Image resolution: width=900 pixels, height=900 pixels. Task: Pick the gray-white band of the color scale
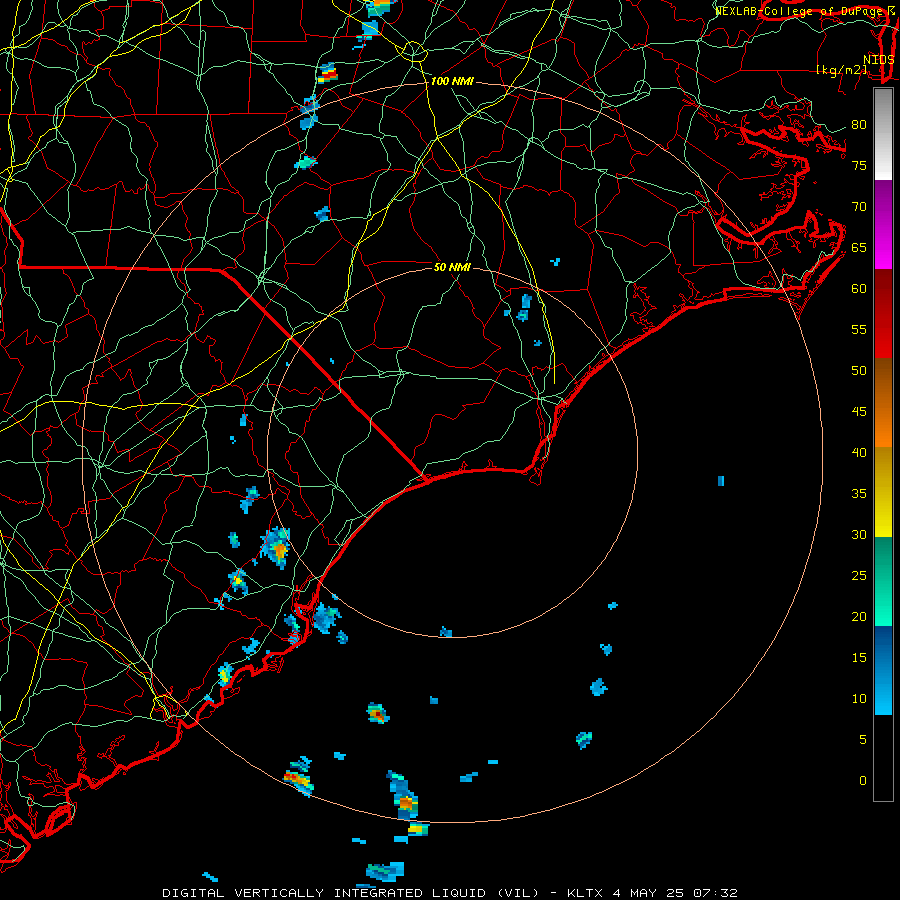pyautogui.click(x=883, y=134)
